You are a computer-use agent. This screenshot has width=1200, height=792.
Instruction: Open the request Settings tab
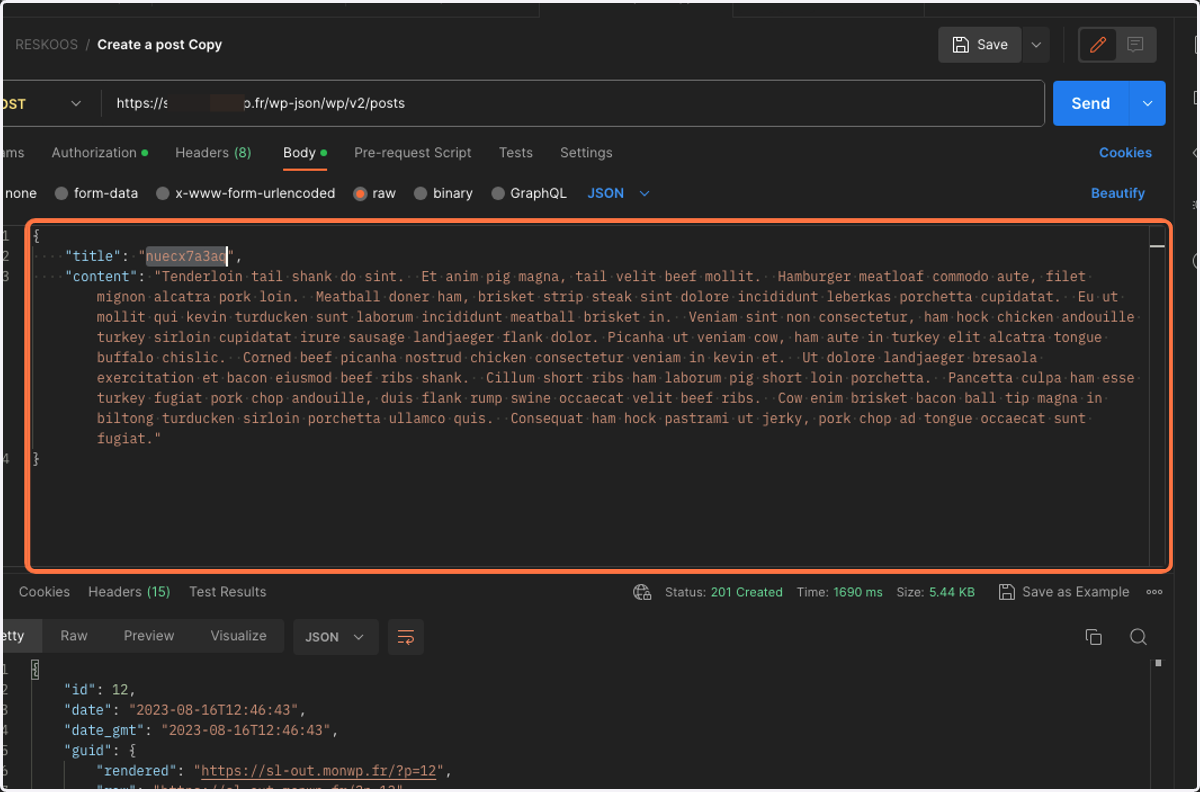586,153
